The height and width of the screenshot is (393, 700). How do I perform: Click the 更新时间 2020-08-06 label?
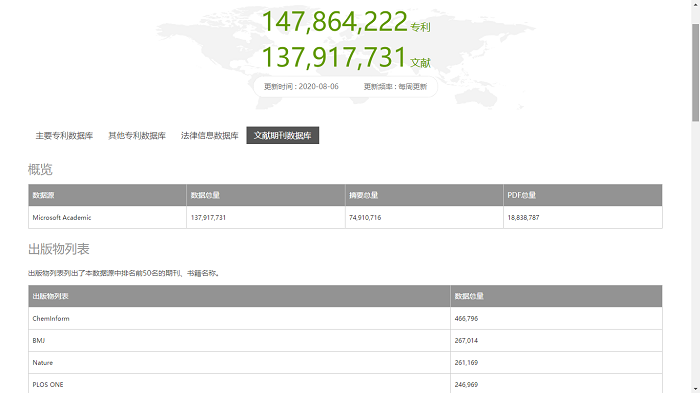click(x=301, y=86)
